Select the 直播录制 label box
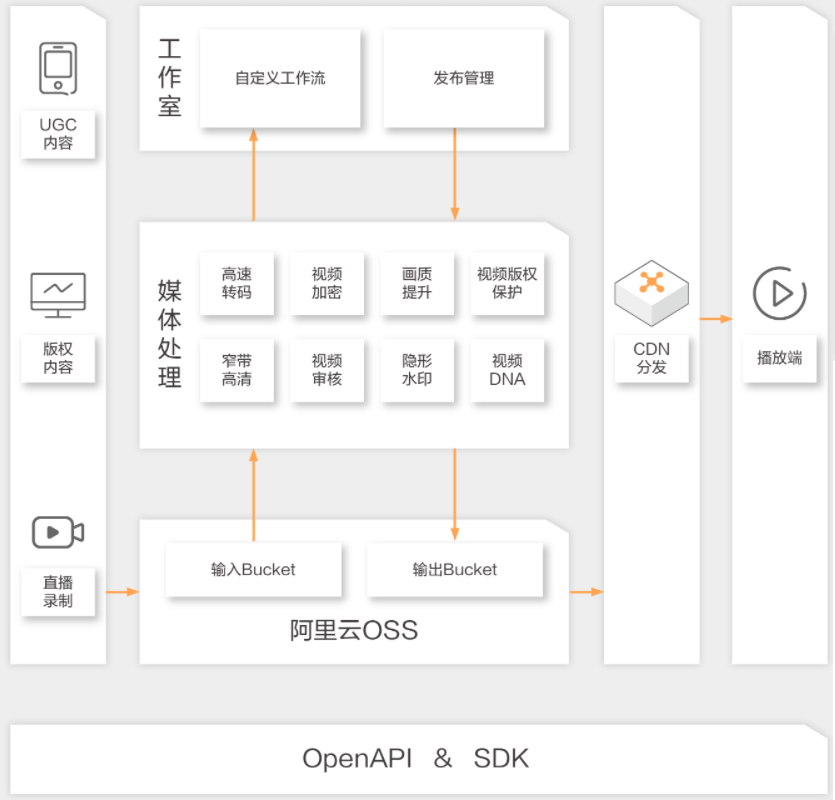This screenshot has width=835, height=800. [58, 592]
